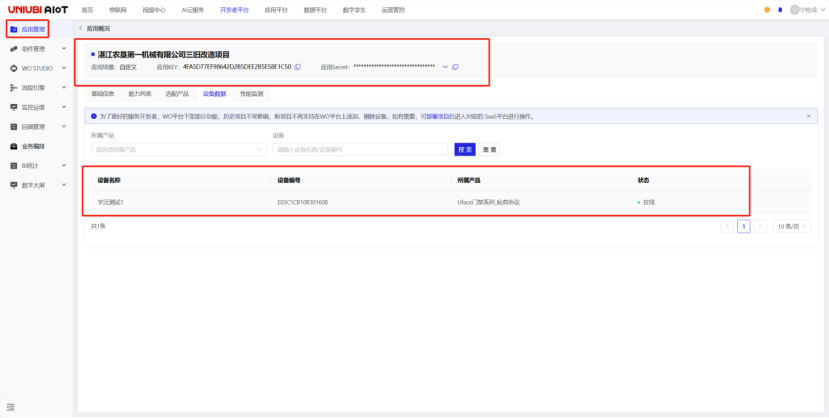Open the 所属产品 dropdown filter
Image resolution: width=829 pixels, height=418 pixels.
[x=177, y=150]
